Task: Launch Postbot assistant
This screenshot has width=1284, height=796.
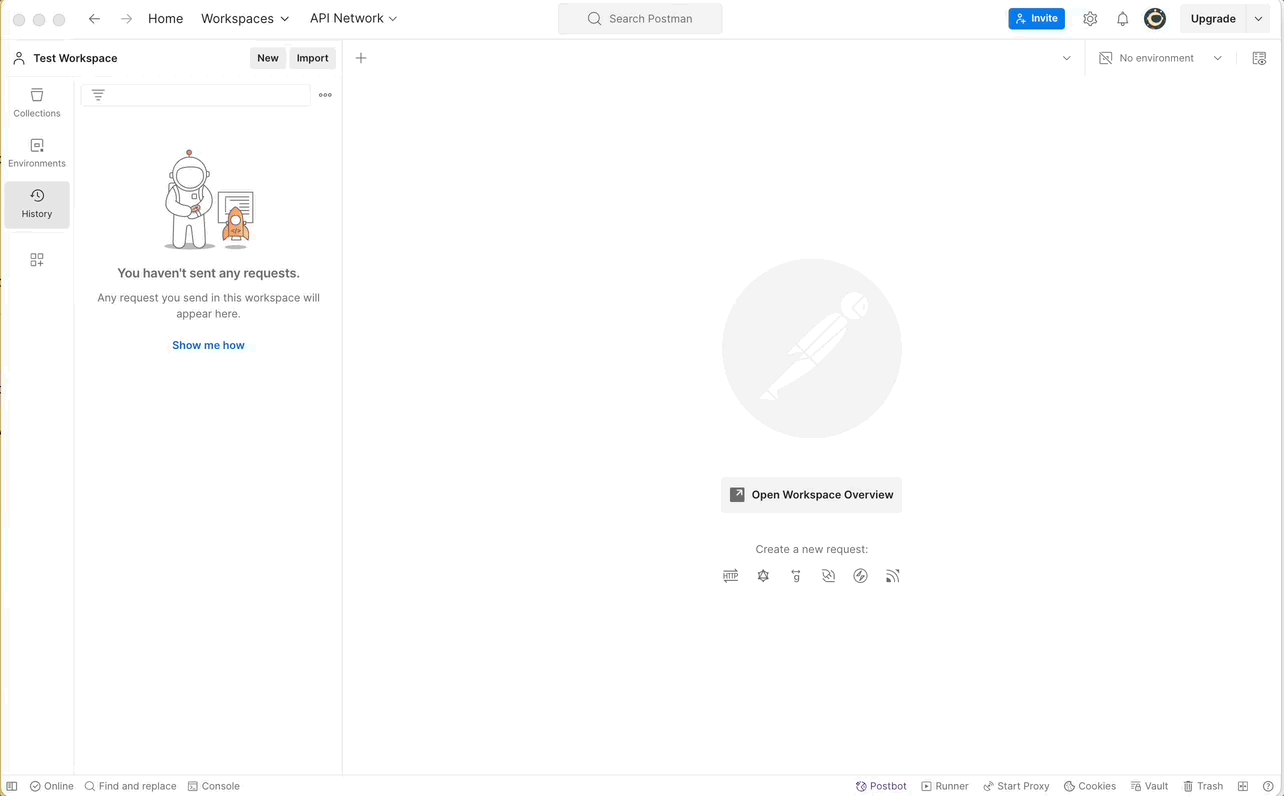Action: (881, 786)
